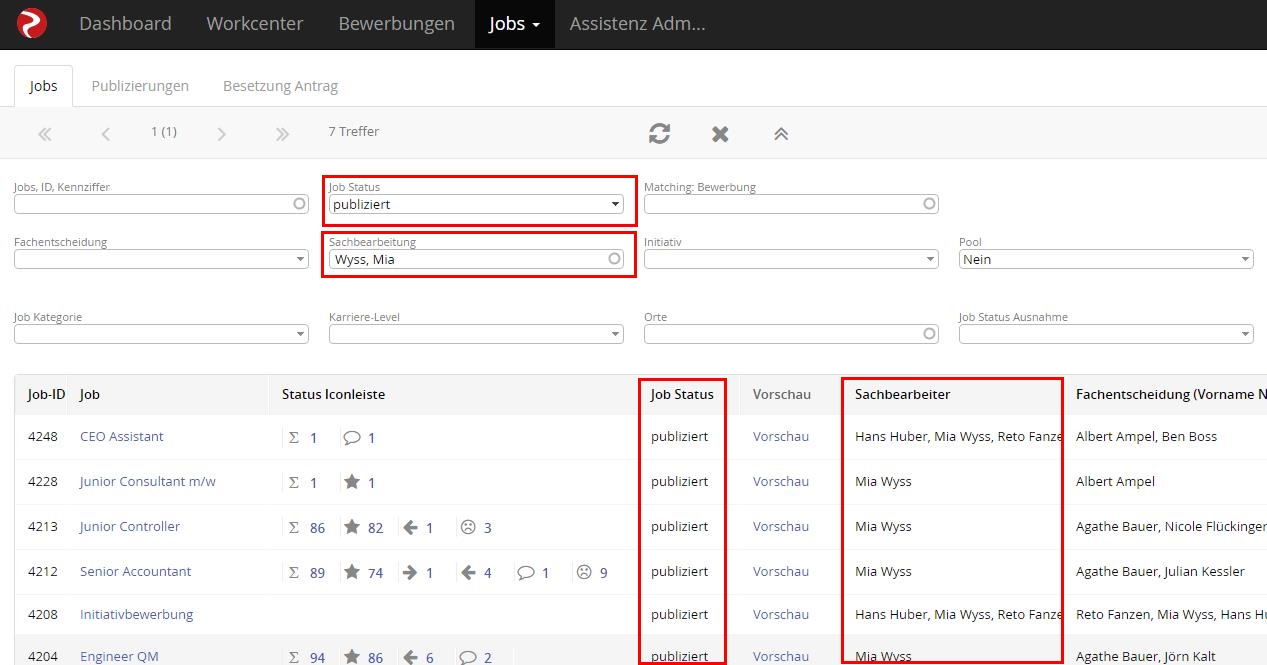Click the '7 Treffer' result count
The image size is (1267, 665).
tap(354, 131)
